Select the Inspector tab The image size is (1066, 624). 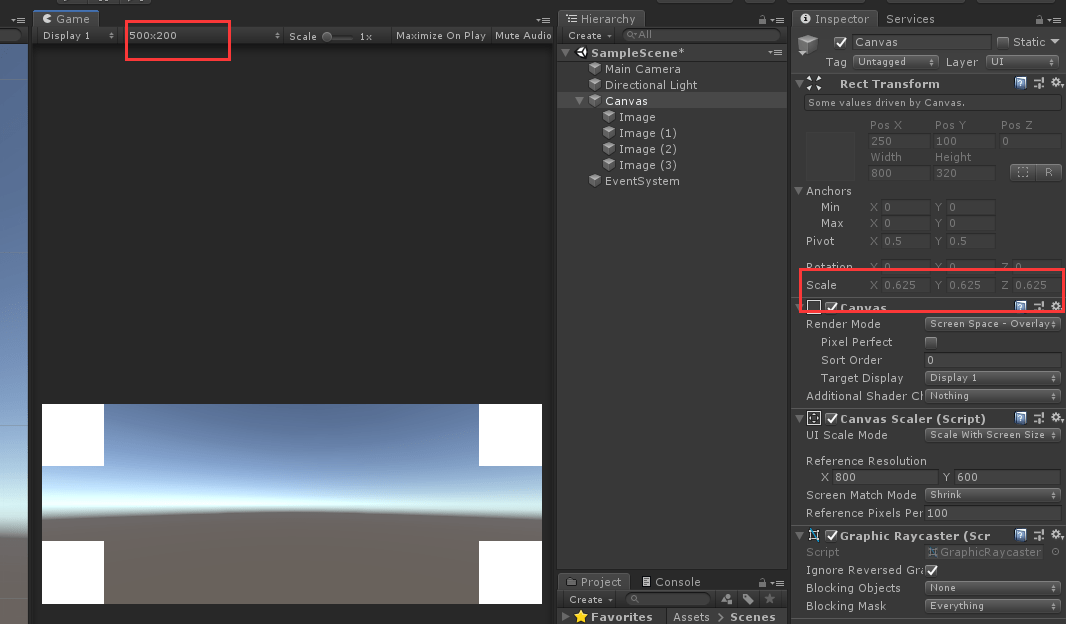[835, 19]
